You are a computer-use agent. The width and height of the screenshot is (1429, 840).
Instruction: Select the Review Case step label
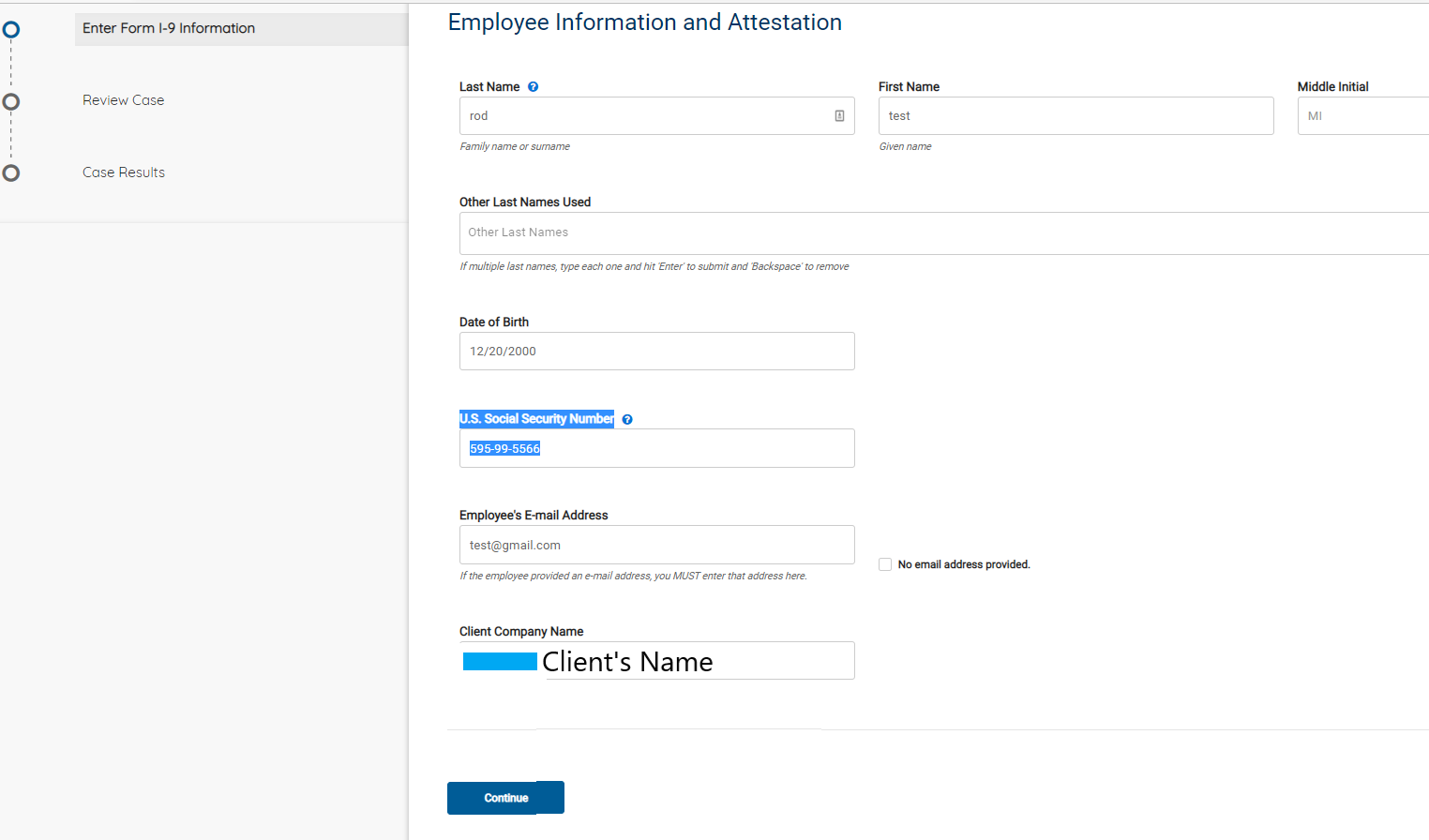(123, 99)
